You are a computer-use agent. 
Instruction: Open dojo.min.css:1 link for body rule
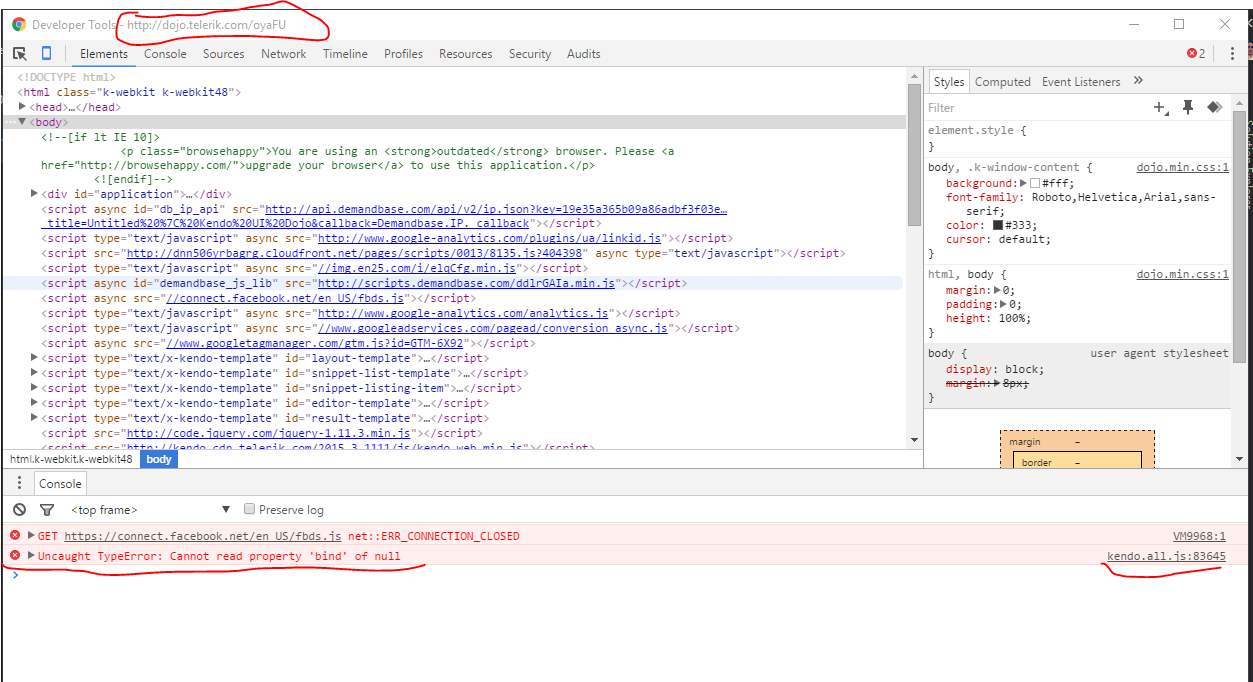click(1182, 168)
